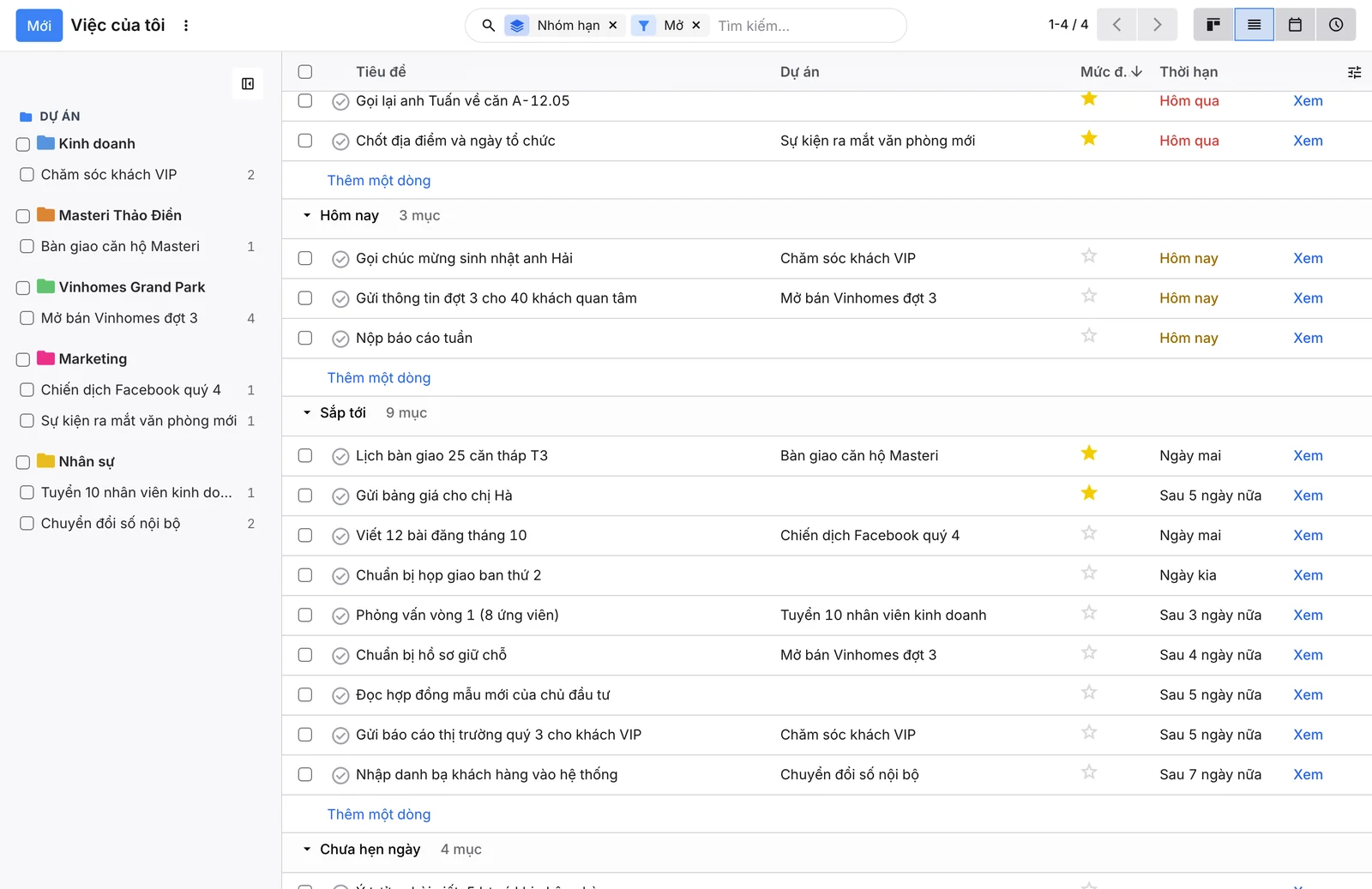Switch to calendar view icon

click(x=1295, y=25)
